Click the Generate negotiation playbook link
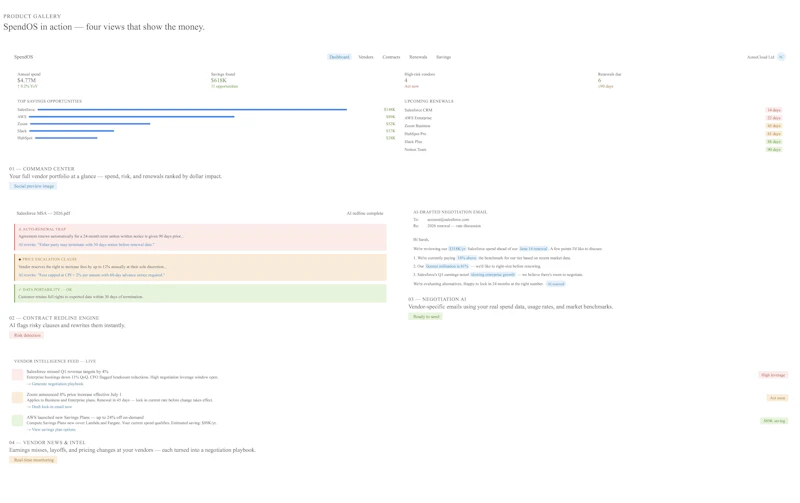The width and height of the screenshot is (800, 503). pyautogui.click(x=55, y=384)
